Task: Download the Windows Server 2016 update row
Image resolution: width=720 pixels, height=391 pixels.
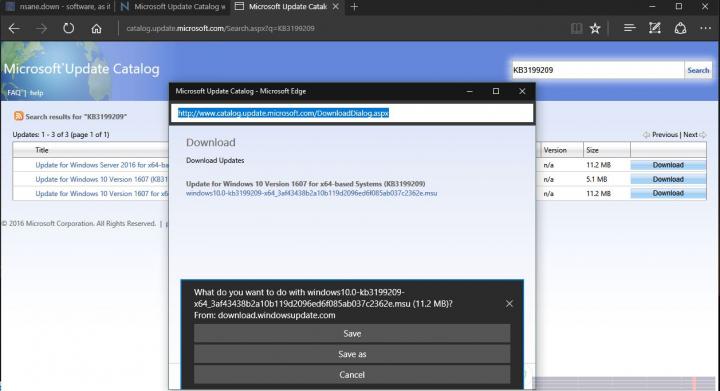Action: click(668, 165)
